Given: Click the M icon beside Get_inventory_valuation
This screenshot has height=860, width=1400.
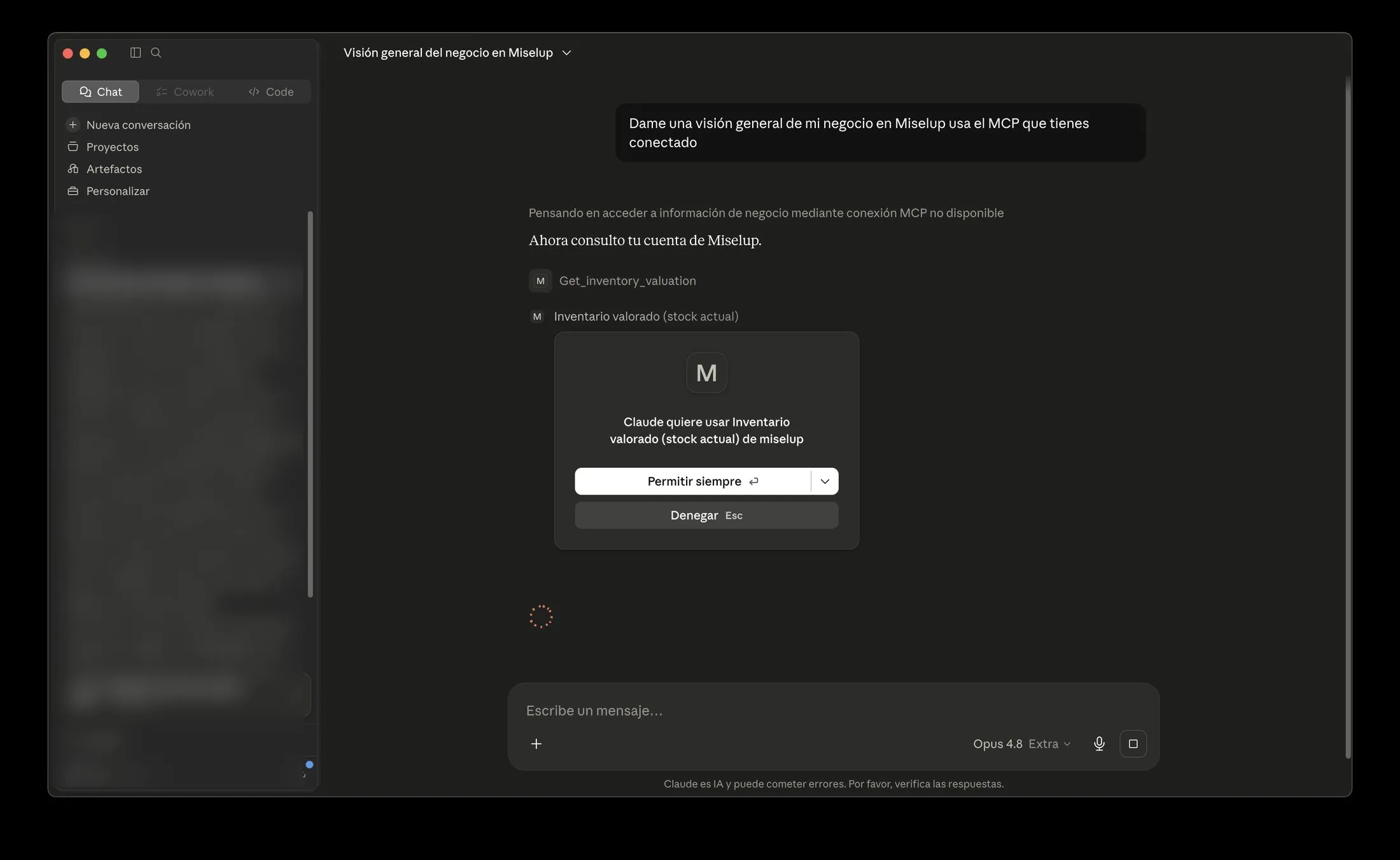Looking at the screenshot, I should pos(540,281).
